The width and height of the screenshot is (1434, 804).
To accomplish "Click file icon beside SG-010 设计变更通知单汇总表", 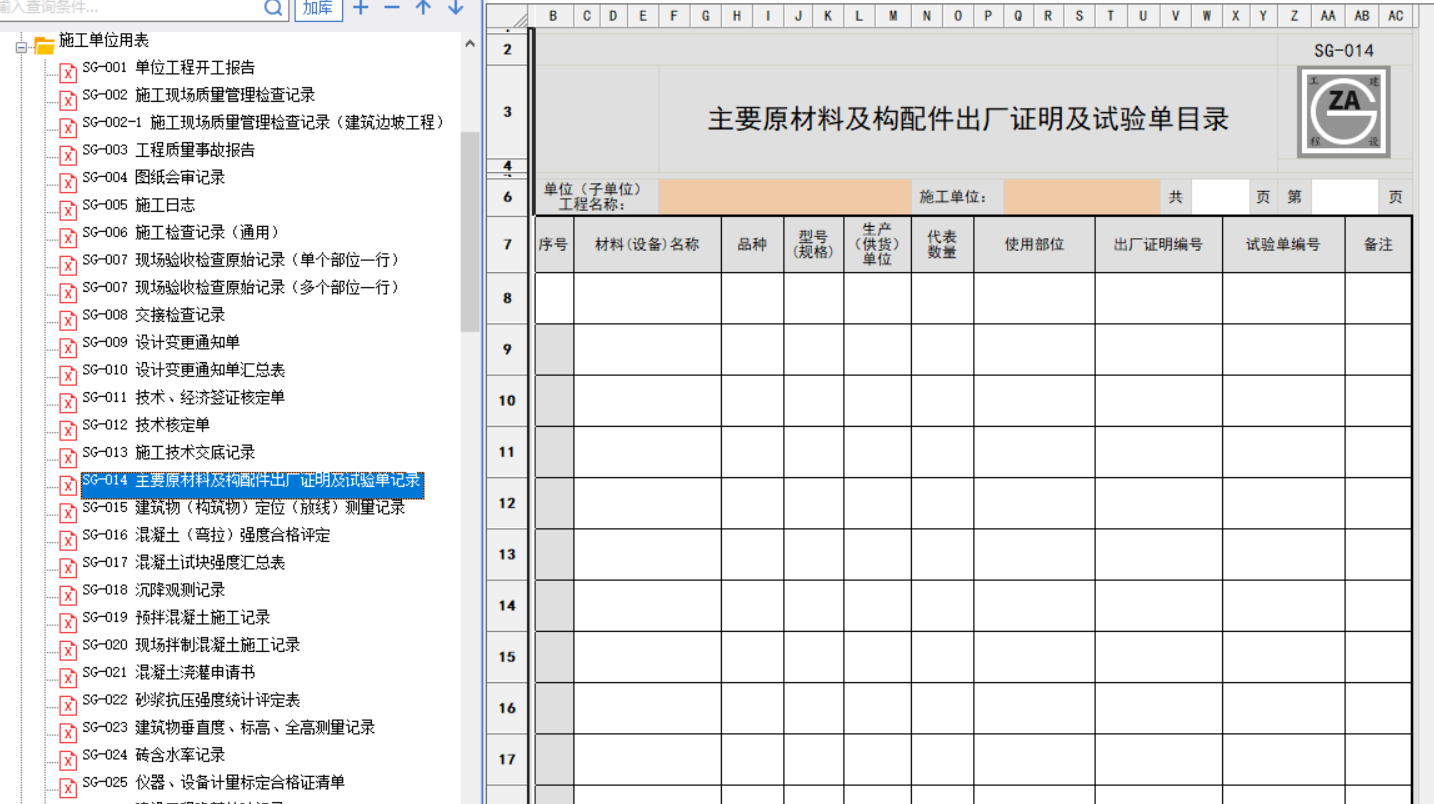I will [68, 375].
